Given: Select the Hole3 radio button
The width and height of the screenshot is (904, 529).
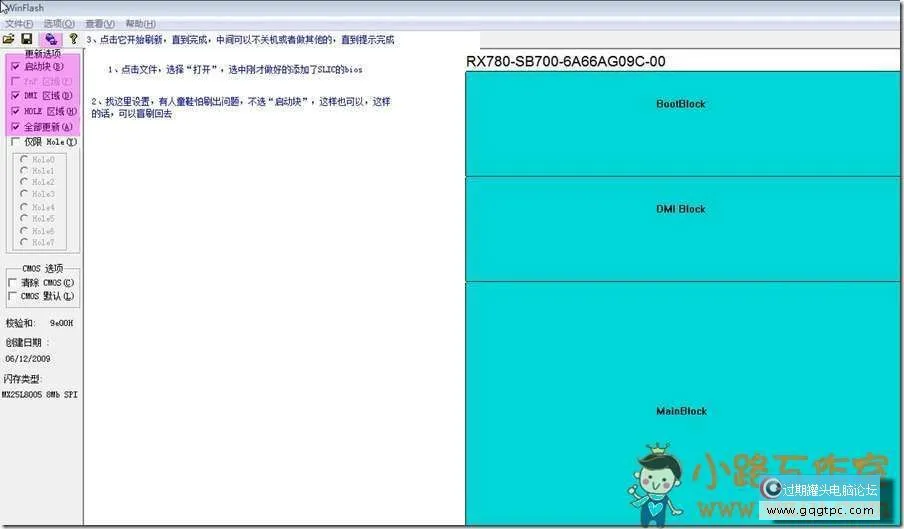Looking at the screenshot, I should 24,194.
